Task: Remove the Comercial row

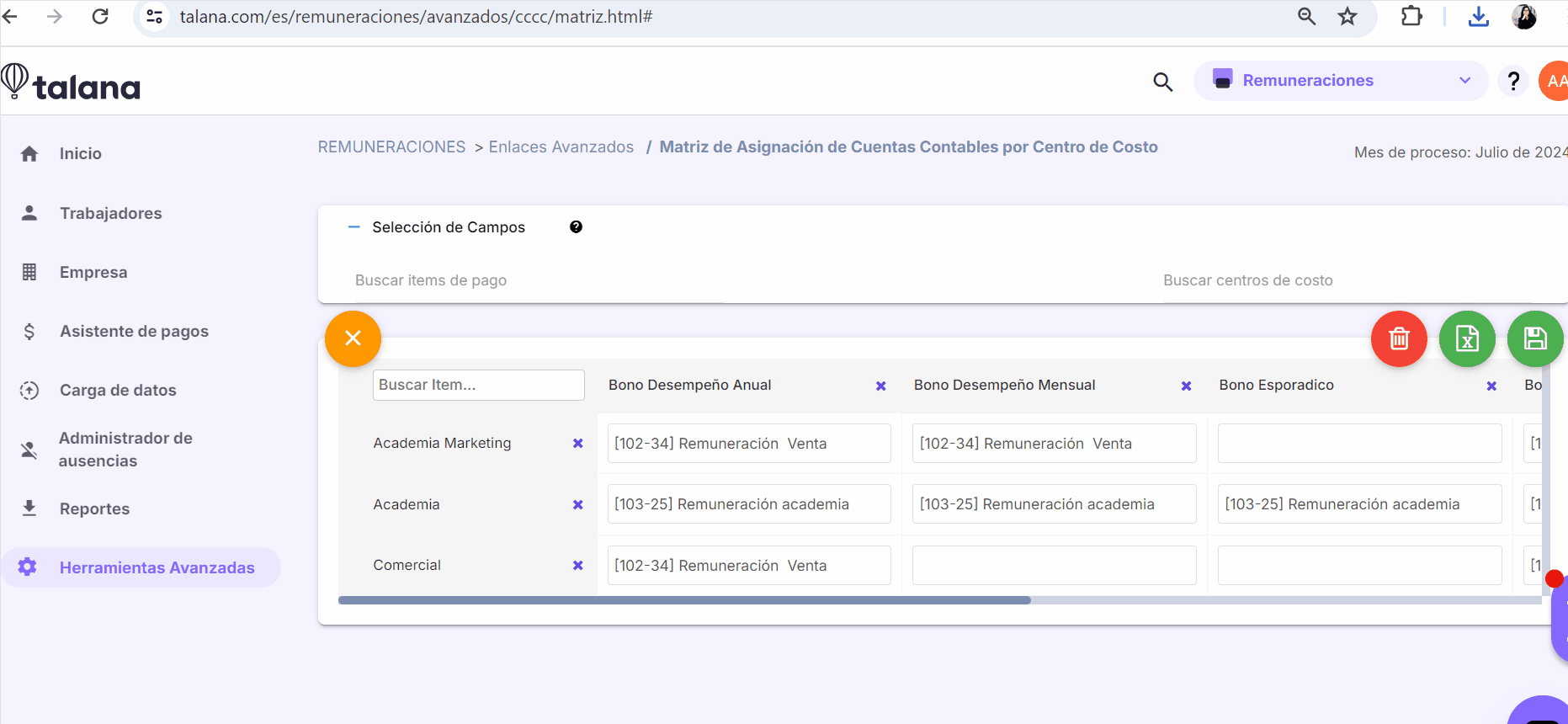Action: (578, 566)
